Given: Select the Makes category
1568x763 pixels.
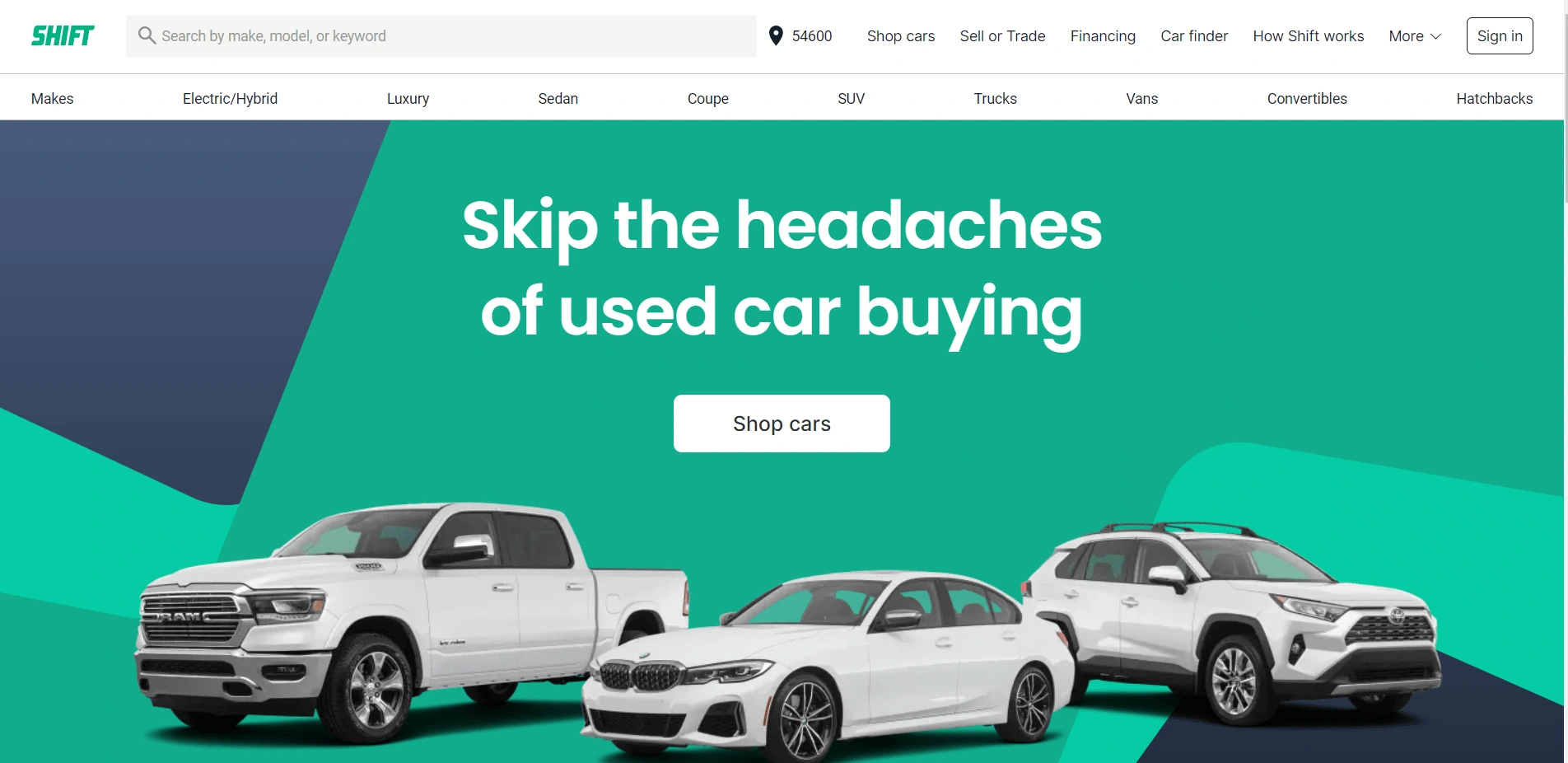Looking at the screenshot, I should click(x=53, y=99).
